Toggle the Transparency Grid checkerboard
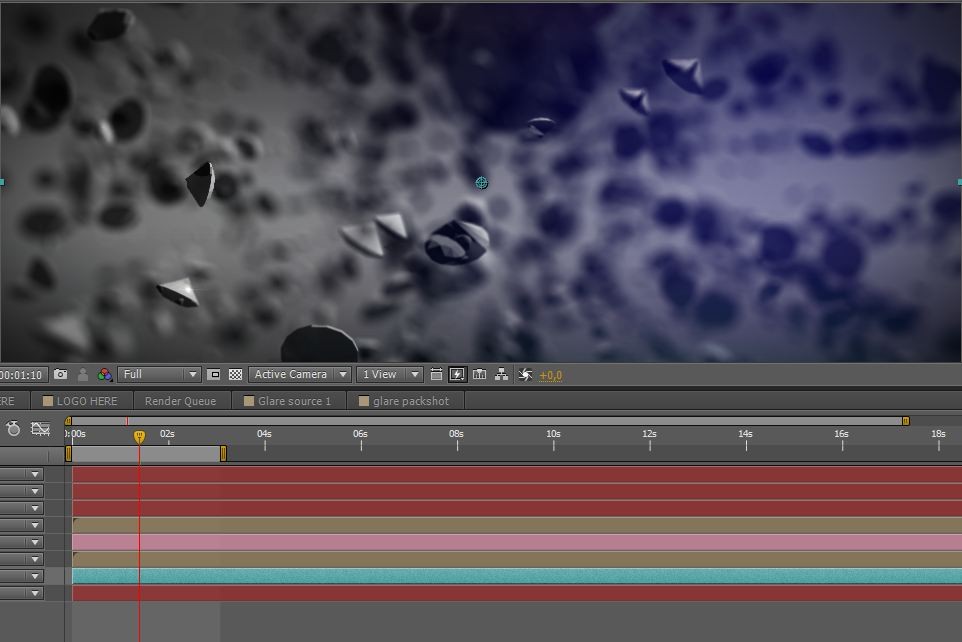This screenshot has height=642, width=962. [x=235, y=375]
